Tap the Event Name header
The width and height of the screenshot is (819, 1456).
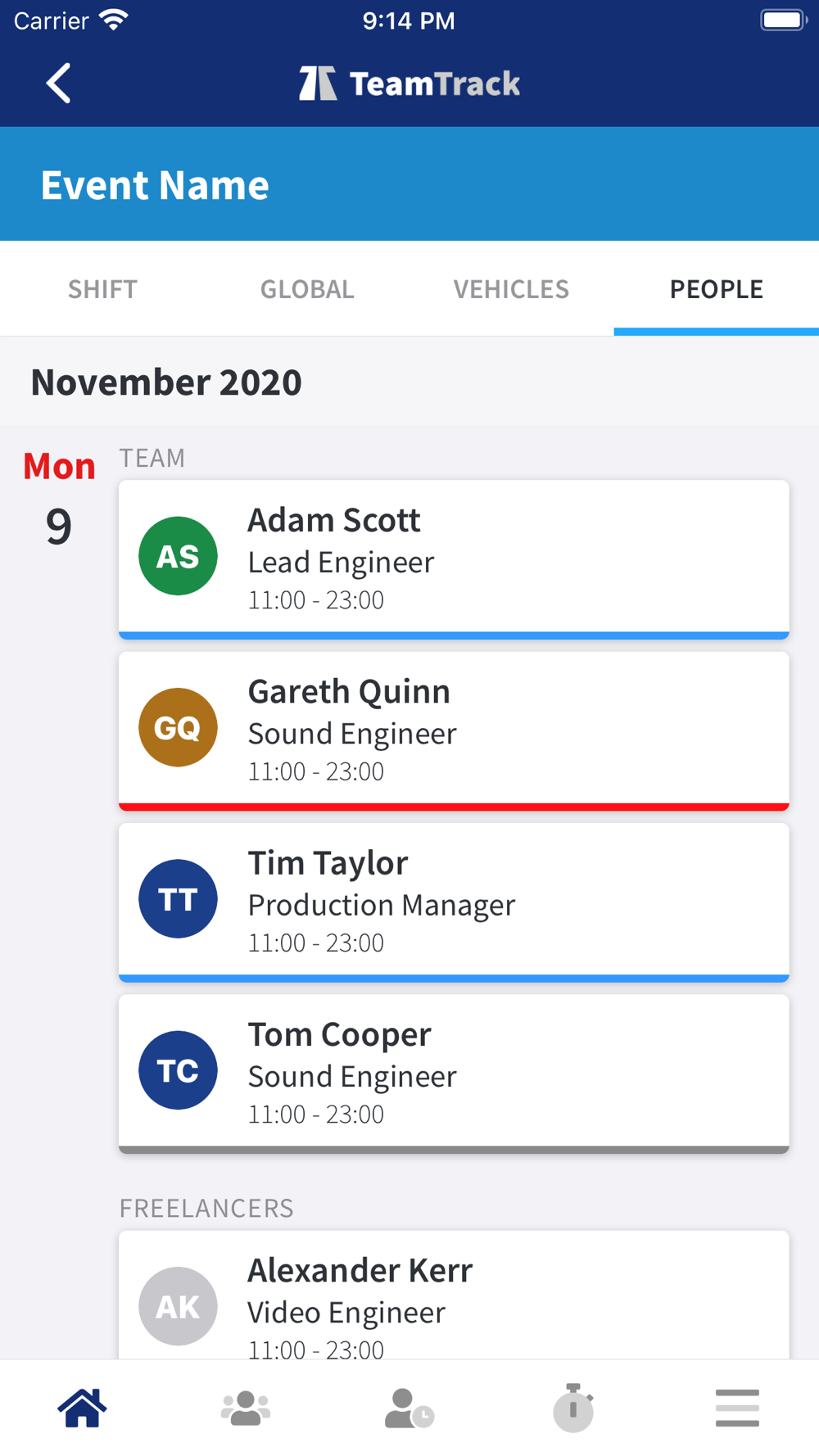(x=156, y=185)
